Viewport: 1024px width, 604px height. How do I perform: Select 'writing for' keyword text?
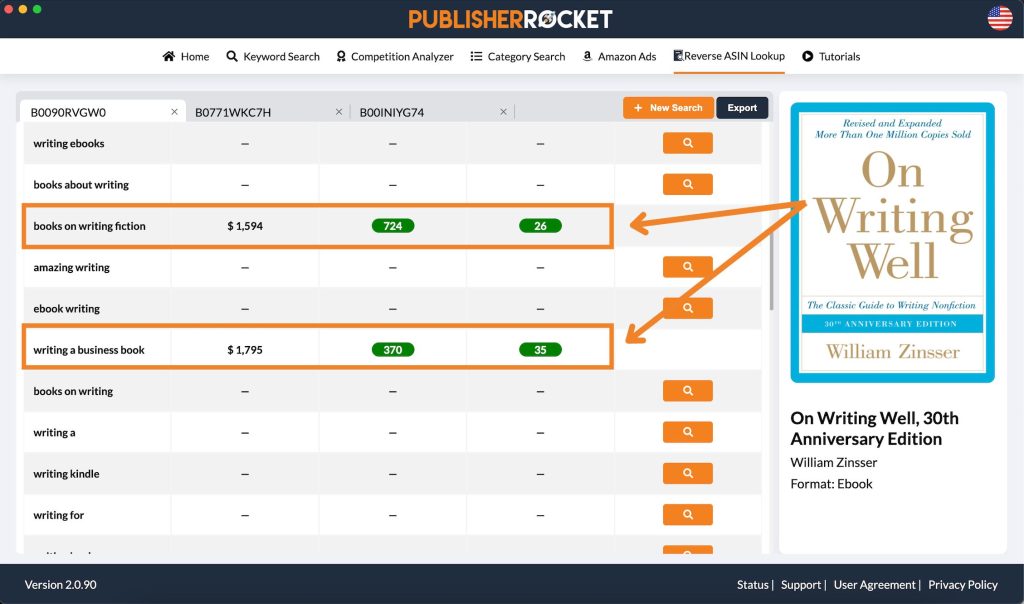(x=59, y=515)
